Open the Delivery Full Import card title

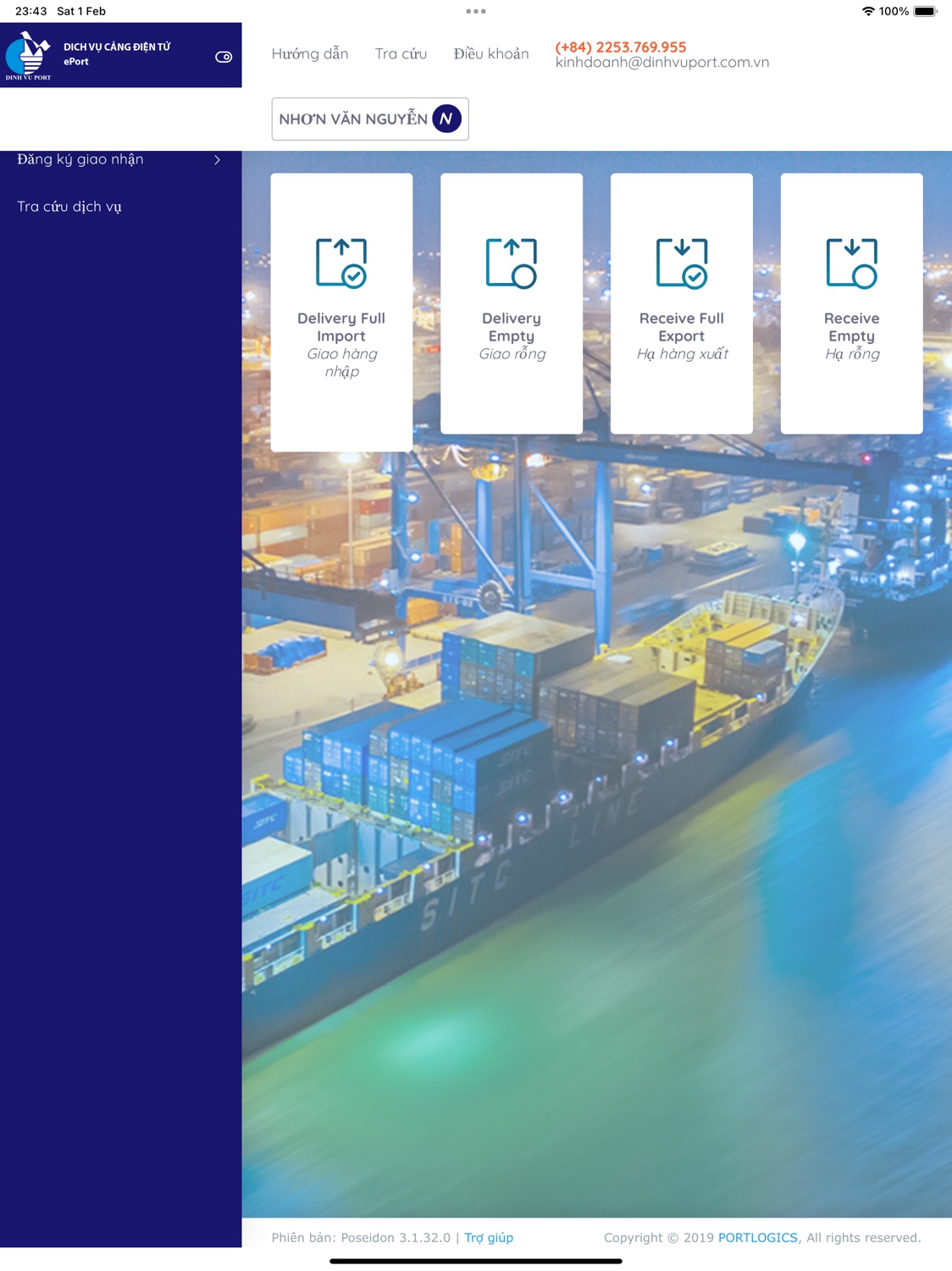(x=341, y=327)
